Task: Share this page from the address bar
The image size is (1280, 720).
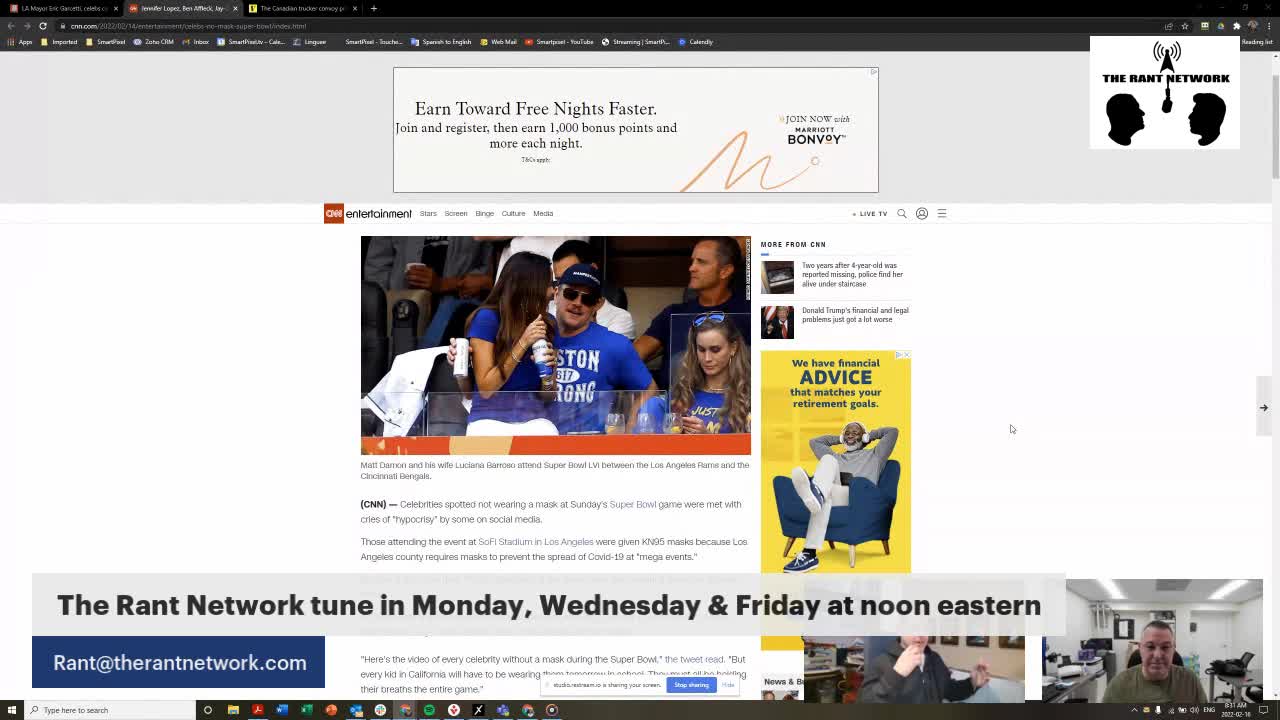Action: [x=1169, y=26]
